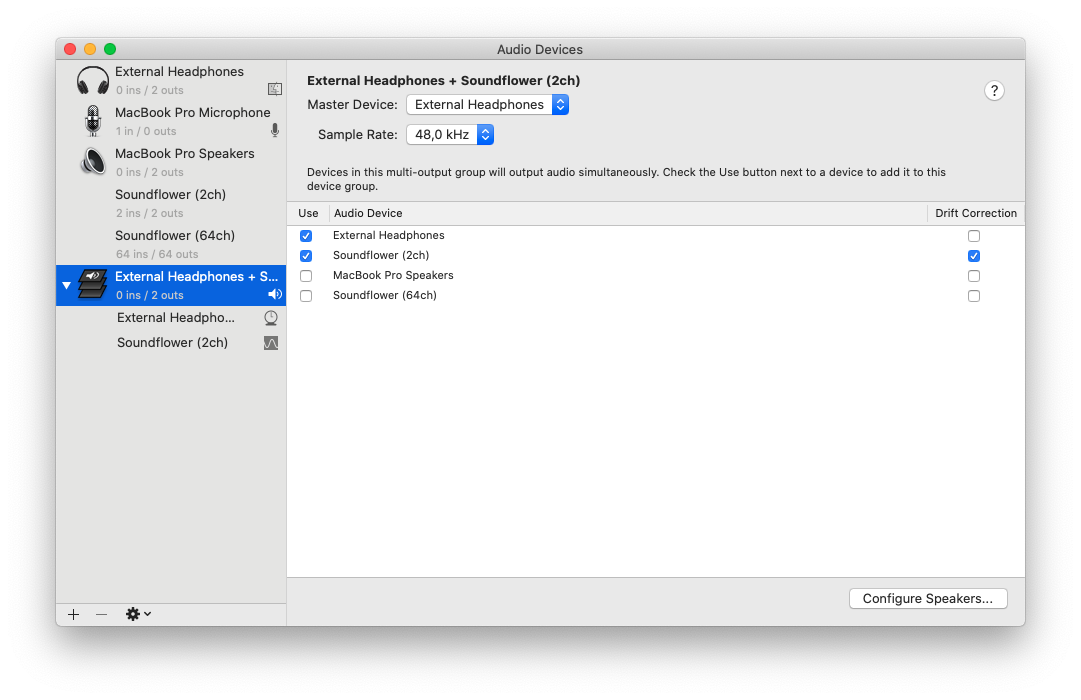Image resolution: width=1081 pixels, height=700 pixels.
Task: Click the multi-output device stack icon
Action: pos(93,285)
